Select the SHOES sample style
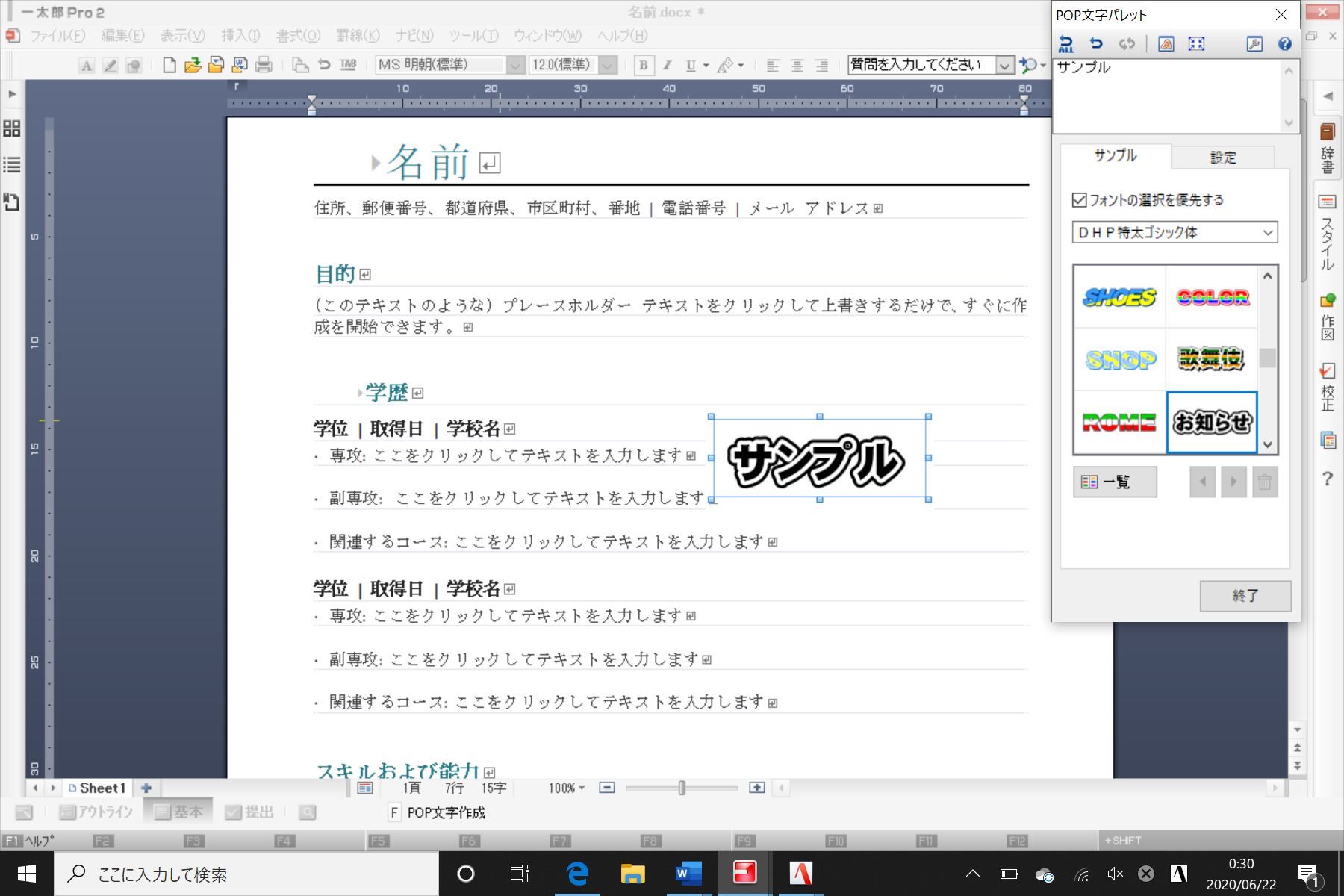 point(1119,297)
